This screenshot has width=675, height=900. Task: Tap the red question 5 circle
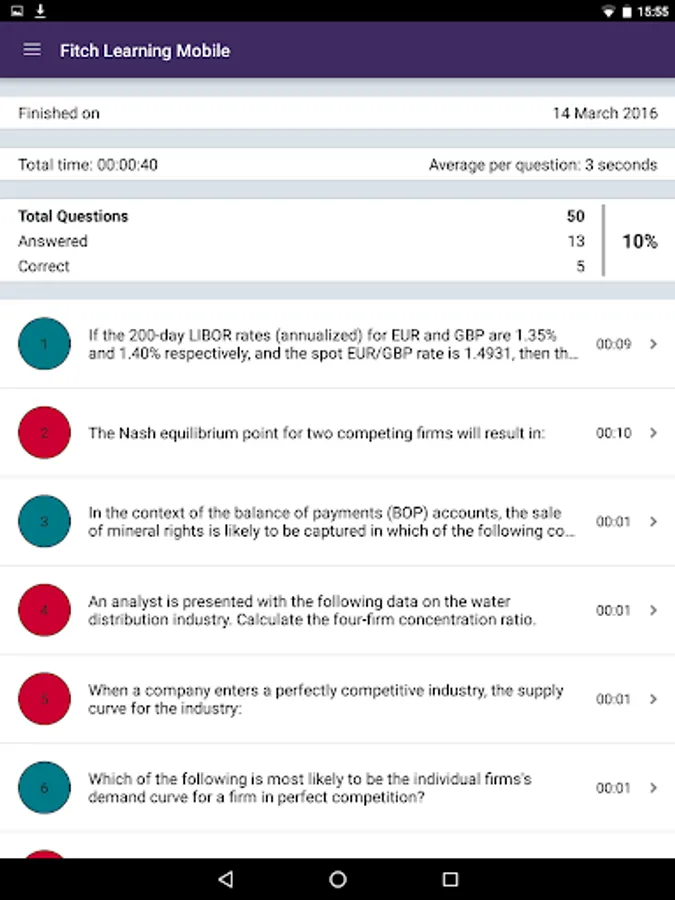pyautogui.click(x=44, y=699)
